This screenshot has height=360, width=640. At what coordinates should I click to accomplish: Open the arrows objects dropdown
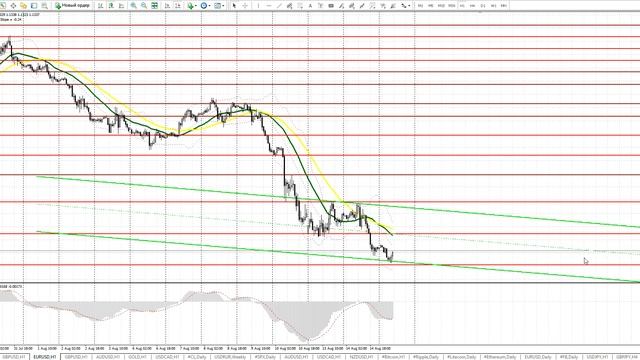405,6
